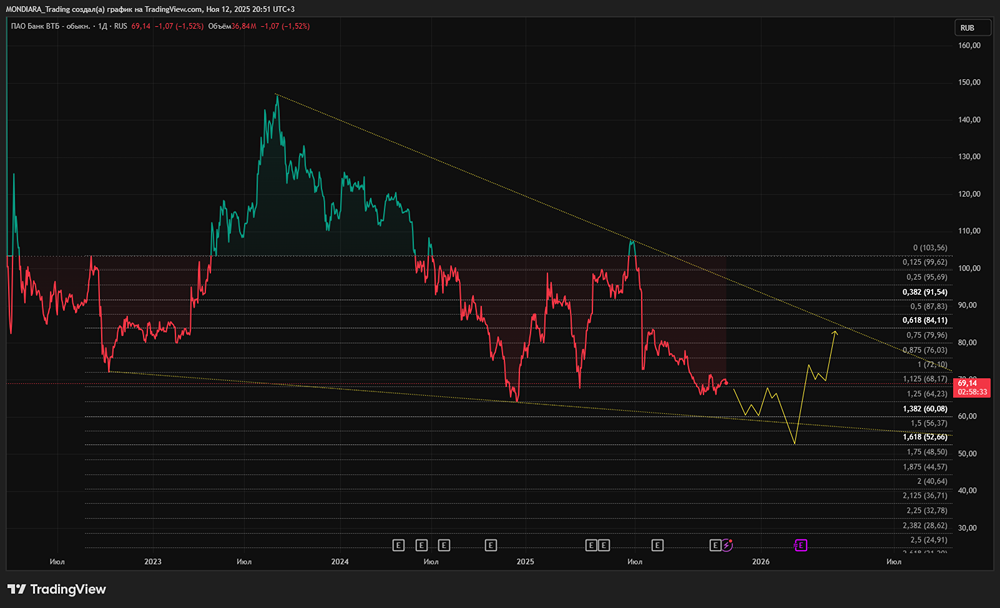Click the 30,00 price axis label

967,528
